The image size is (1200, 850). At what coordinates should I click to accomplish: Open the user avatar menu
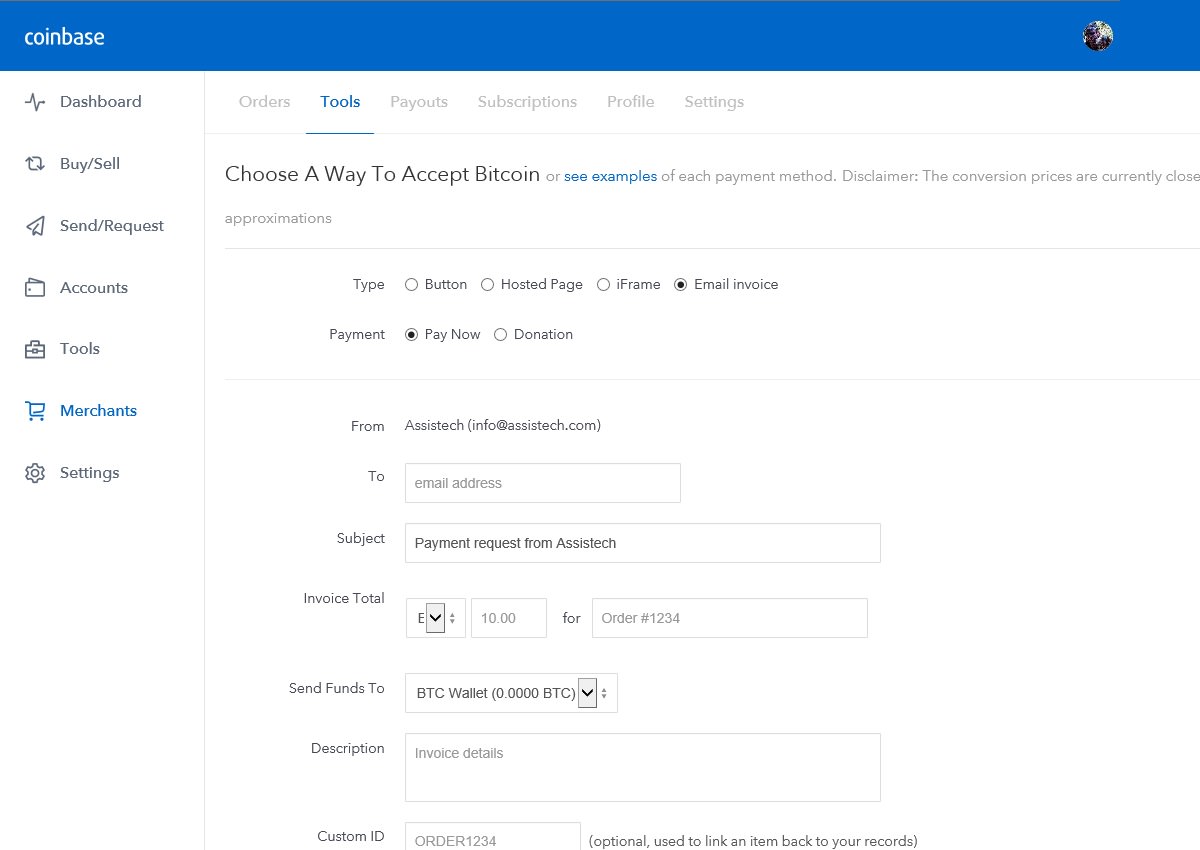1098,36
